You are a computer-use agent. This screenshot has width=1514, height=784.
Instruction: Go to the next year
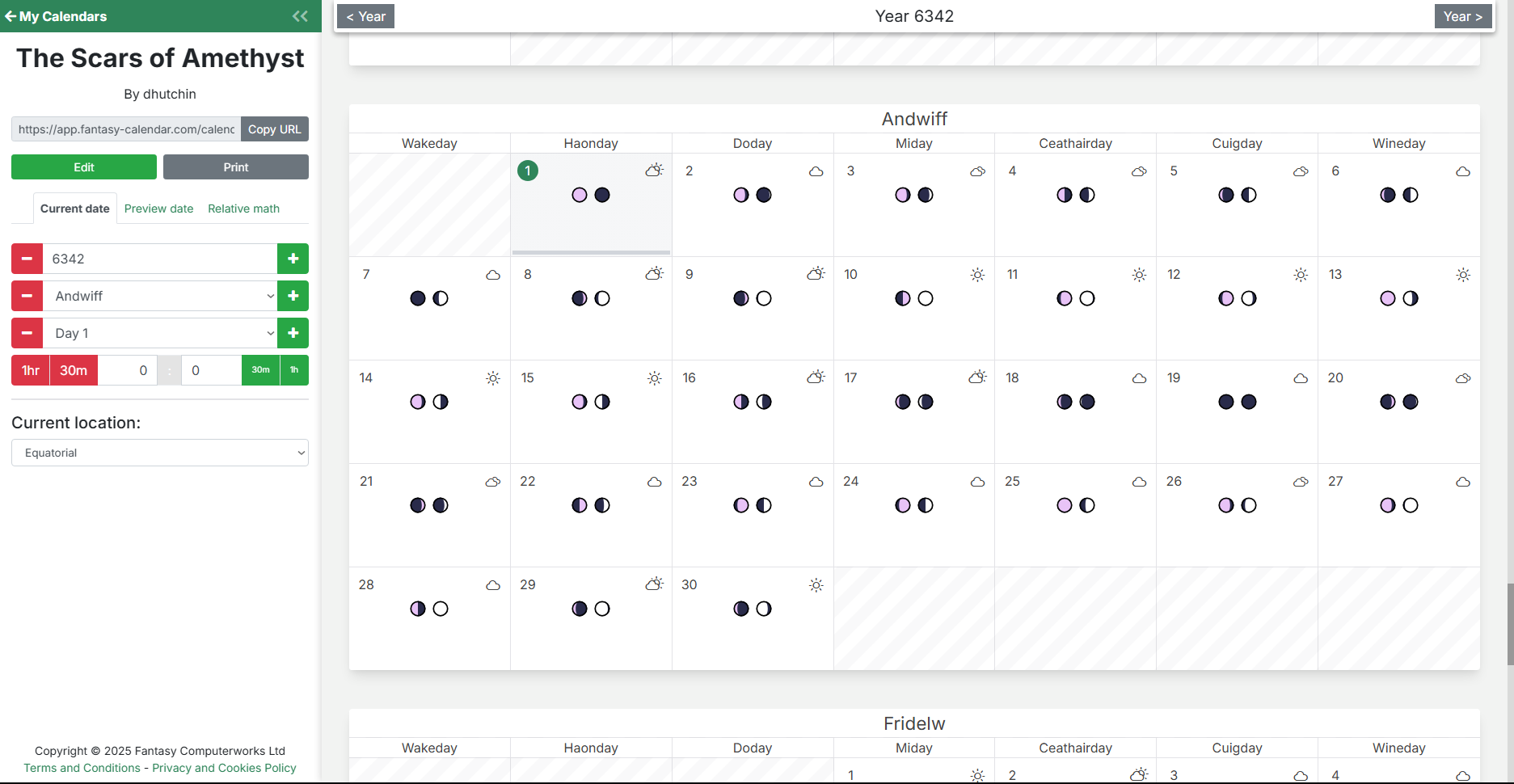click(x=1463, y=16)
